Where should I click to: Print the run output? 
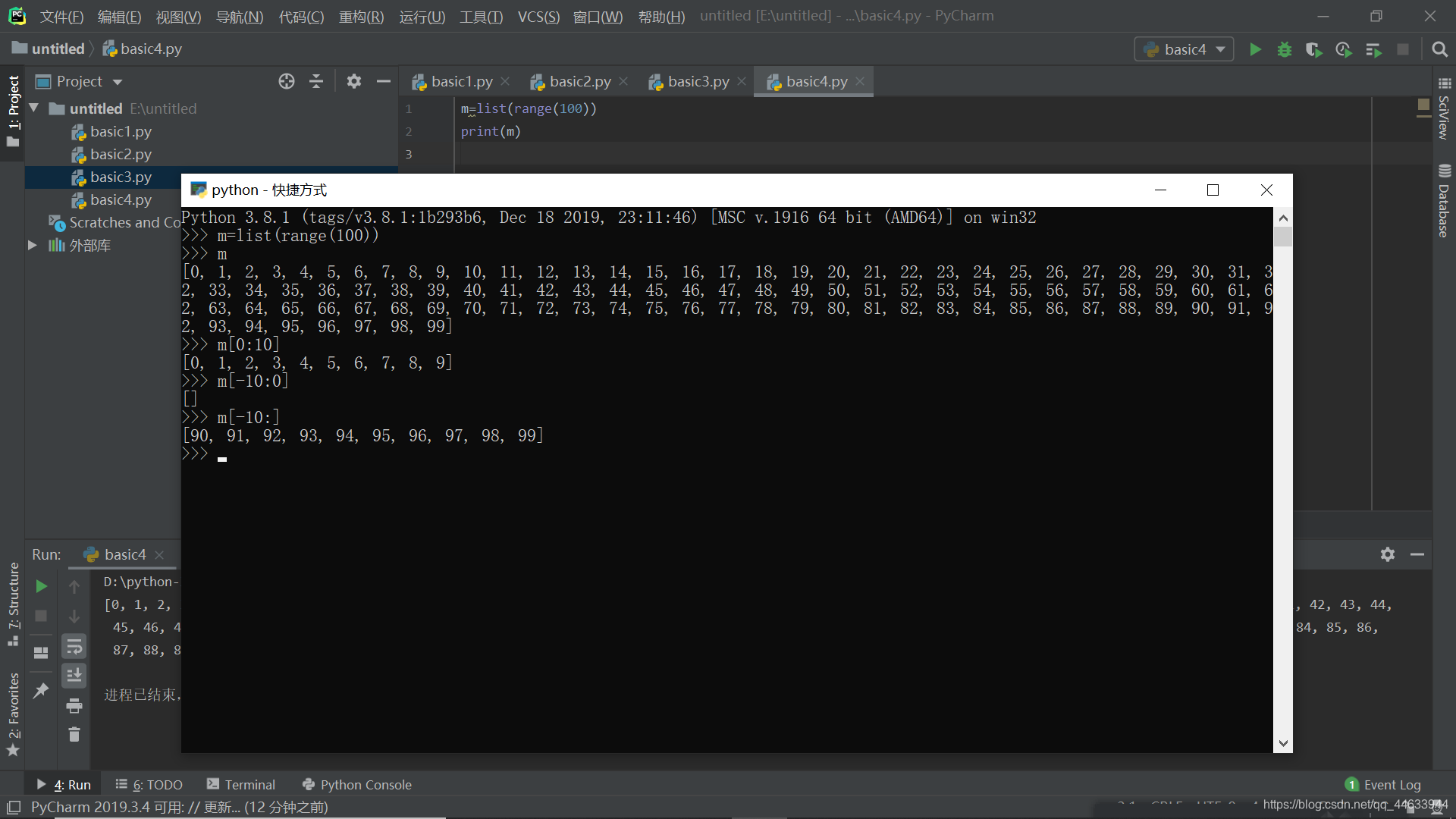[74, 706]
